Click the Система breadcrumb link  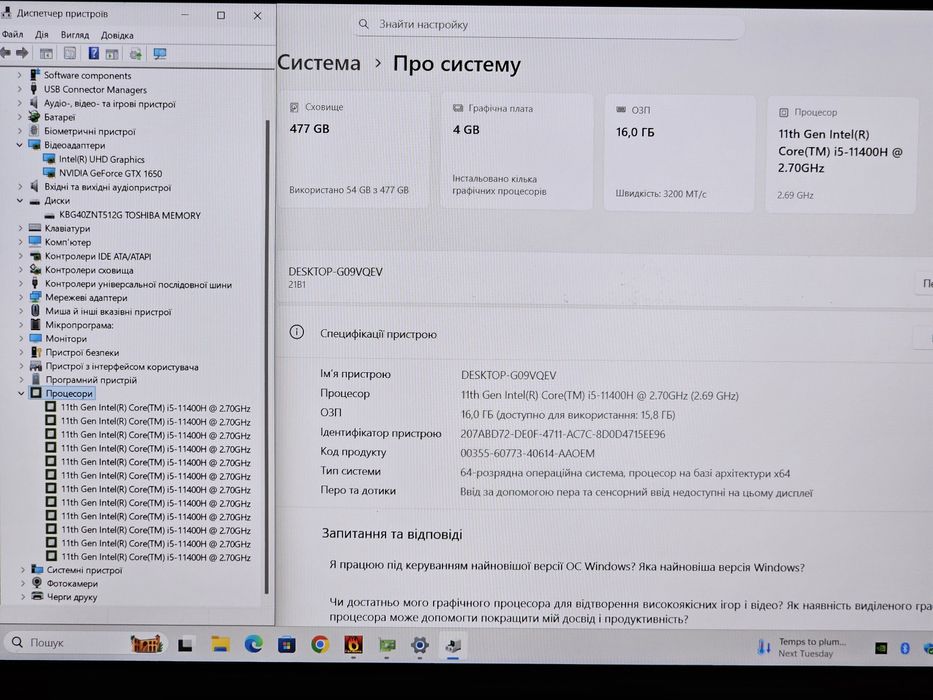pos(319,62)
